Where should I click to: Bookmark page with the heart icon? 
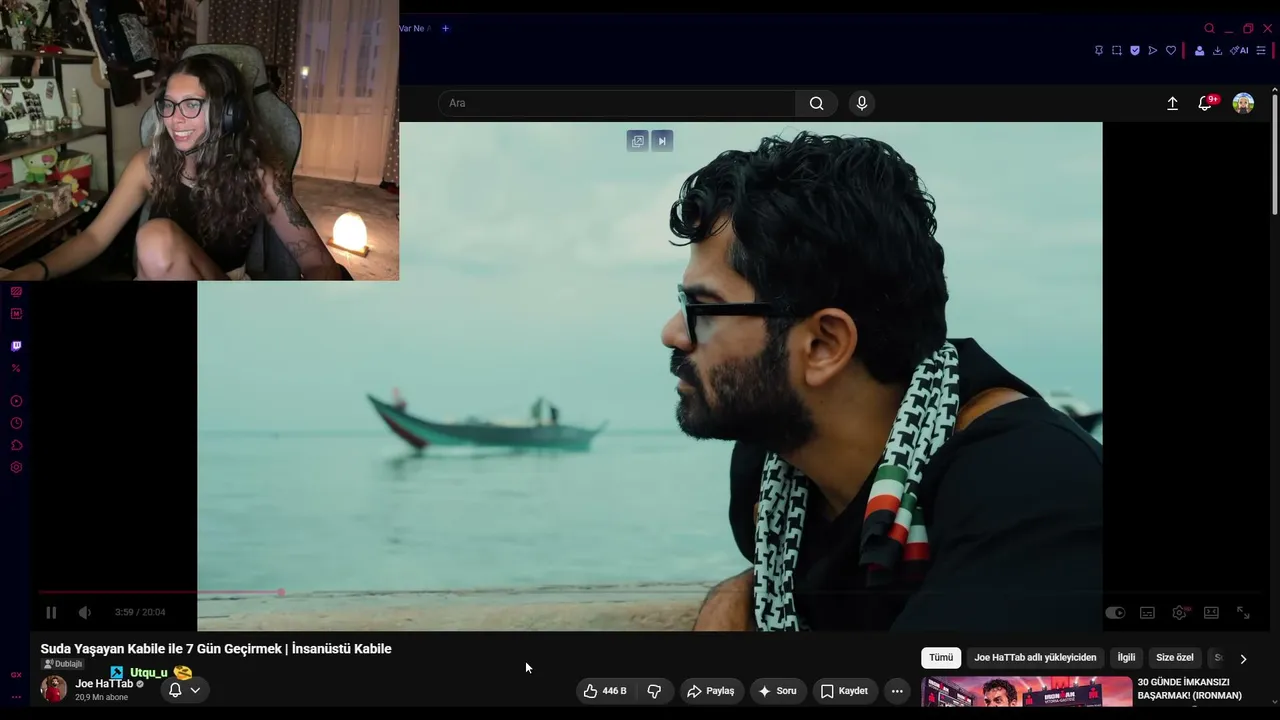[1171, 50]
